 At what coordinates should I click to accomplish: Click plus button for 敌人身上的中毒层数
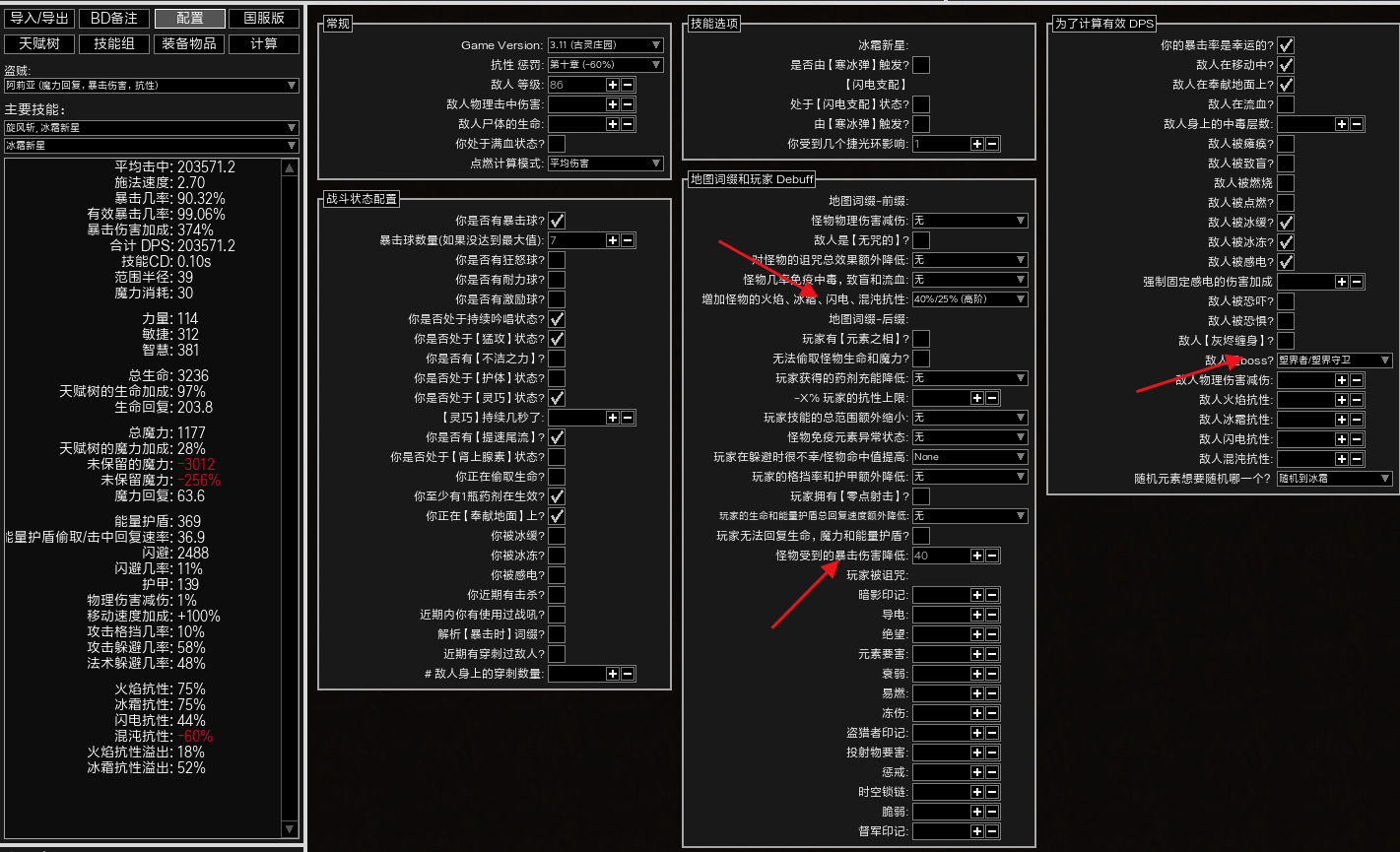point(1341,124)
